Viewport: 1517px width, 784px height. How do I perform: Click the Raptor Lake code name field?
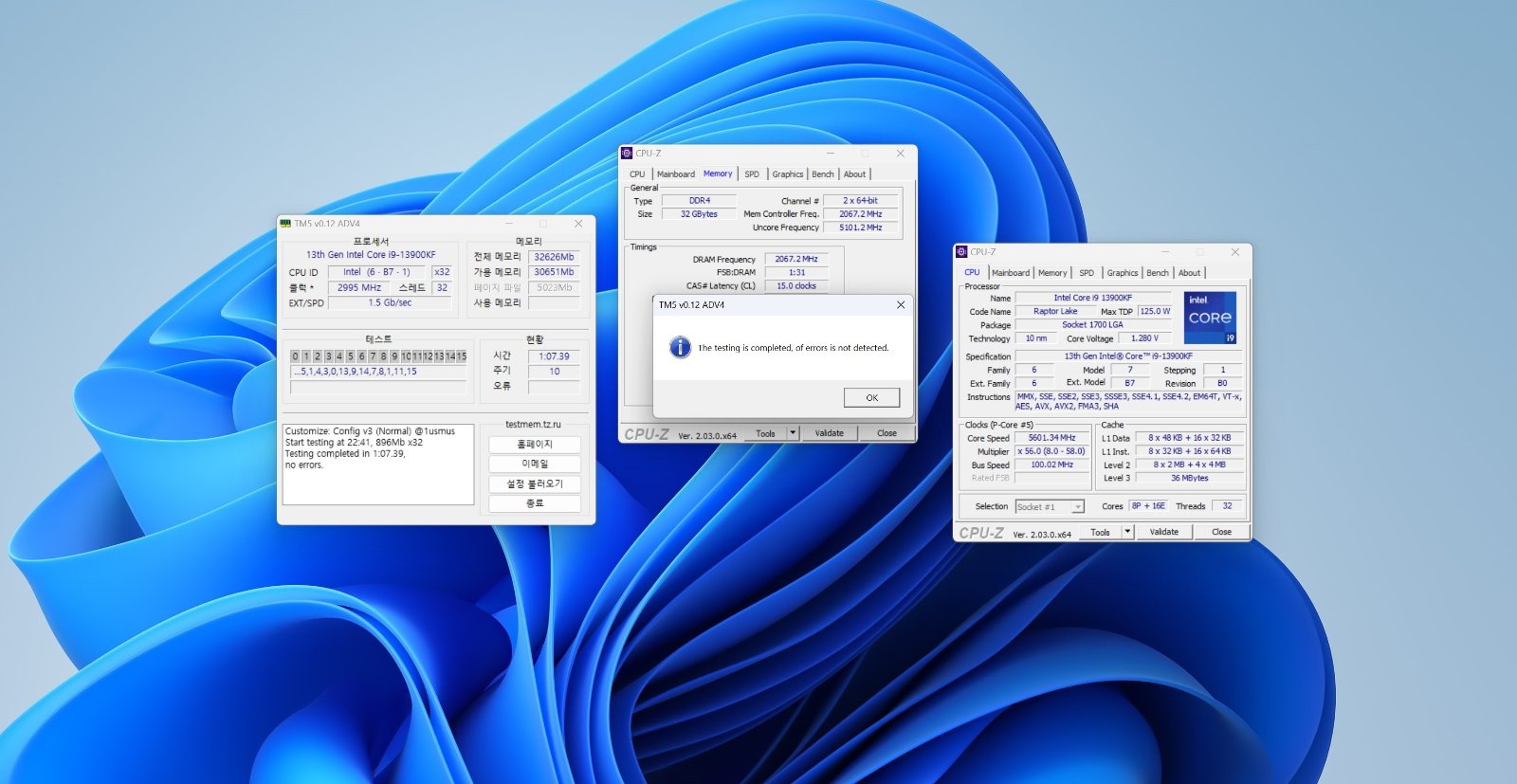pos(1055,311)
